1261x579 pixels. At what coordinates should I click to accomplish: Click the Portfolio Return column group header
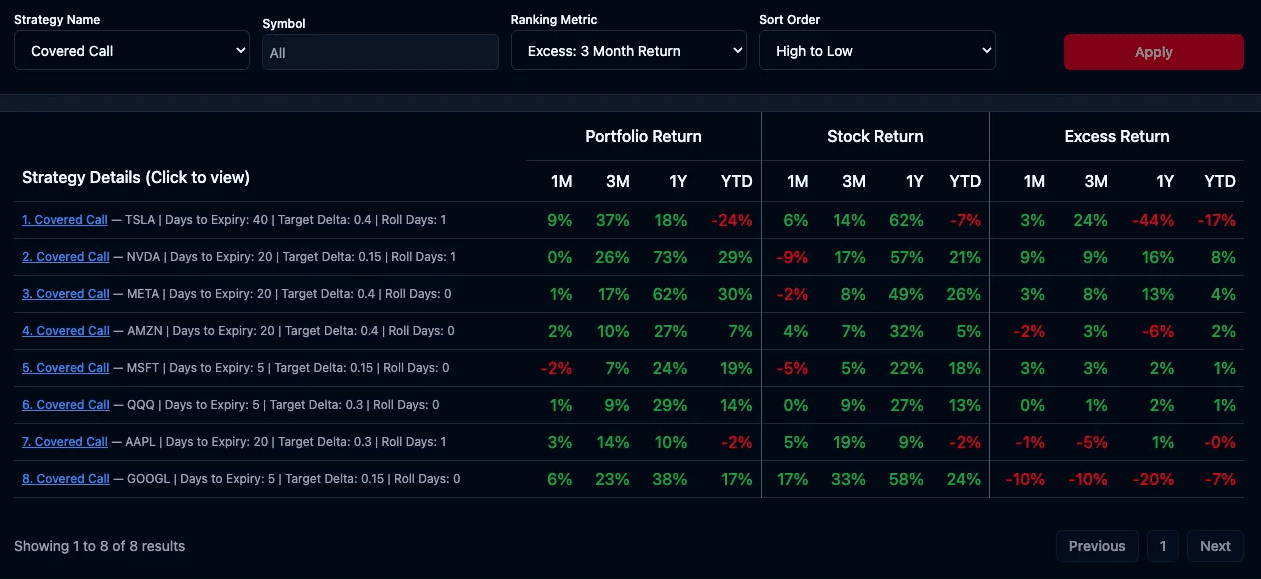[x=643, y=136]
